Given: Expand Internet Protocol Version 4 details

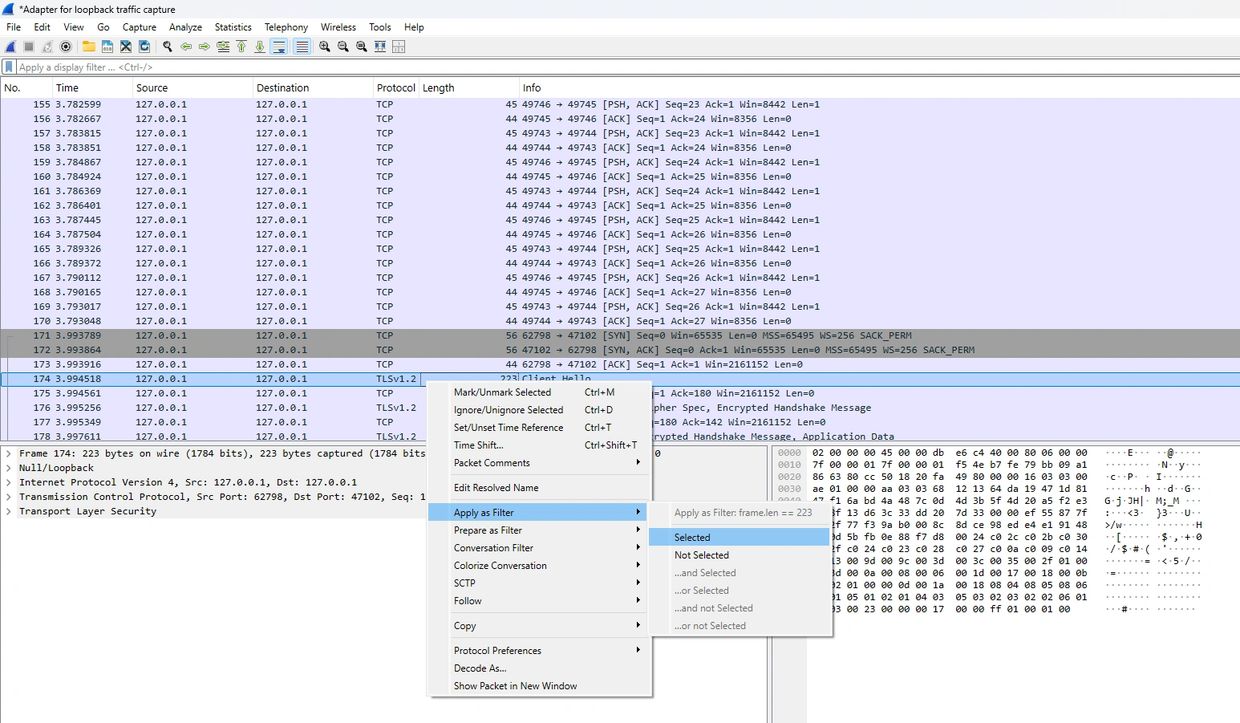Looking at the screenshot, I should 9,482.
